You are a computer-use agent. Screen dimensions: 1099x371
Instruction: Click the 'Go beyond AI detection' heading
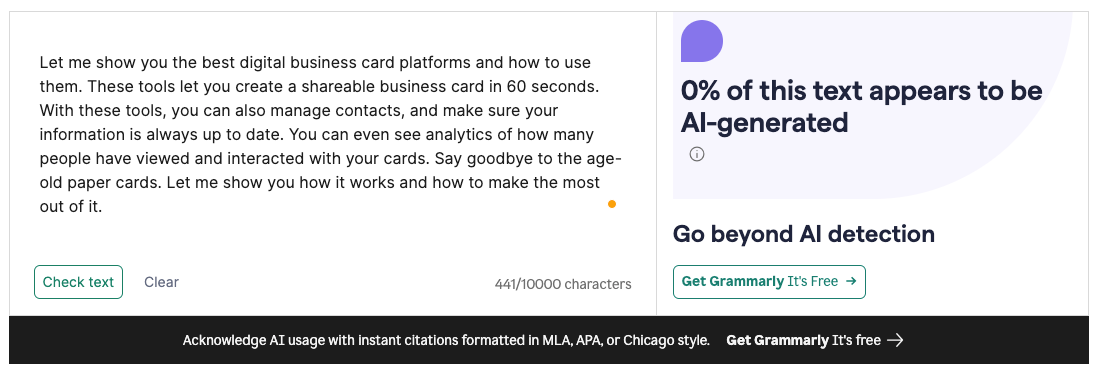pos(804,234)
